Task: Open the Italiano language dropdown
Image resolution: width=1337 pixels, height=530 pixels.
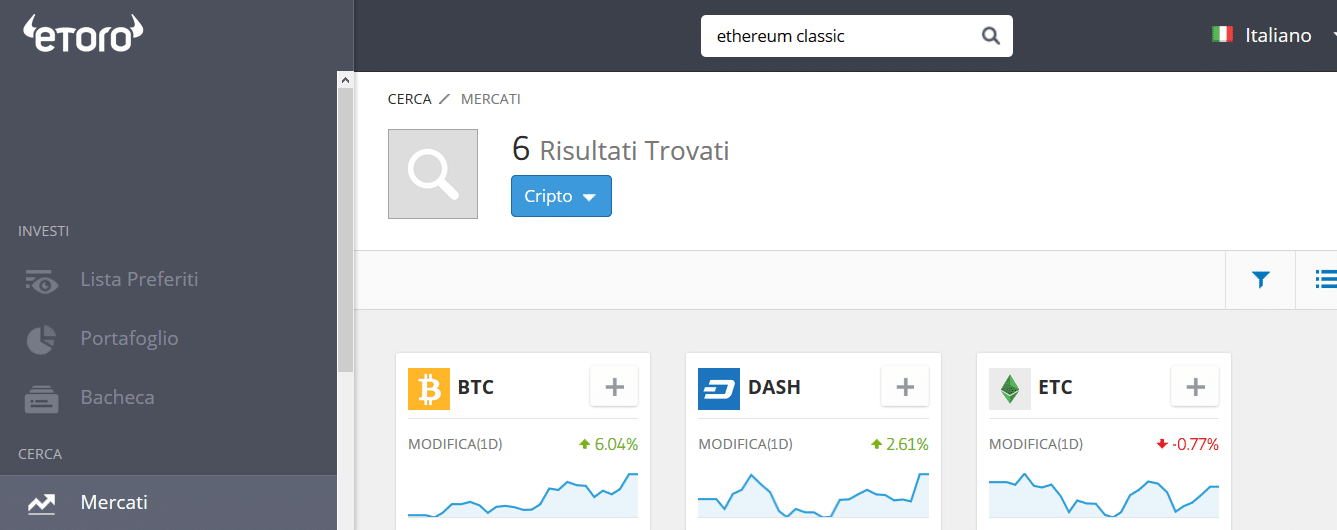Action: tap(1277, 35)
